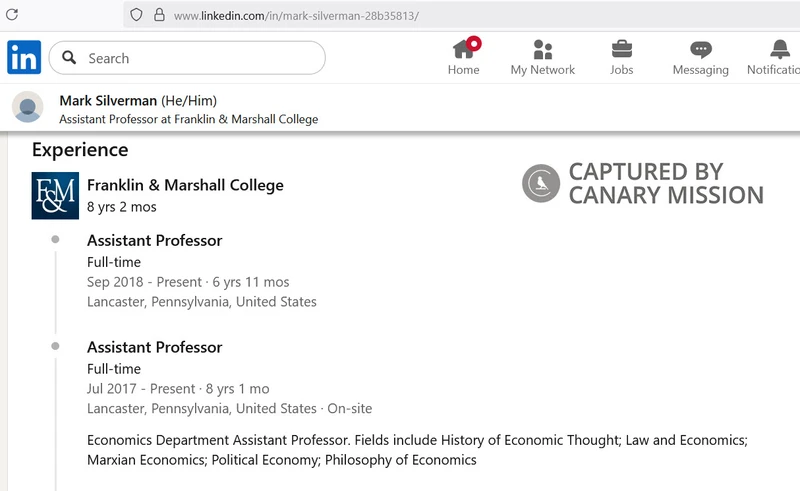The height and width of the screenshot is (491, 800).
Task: Click the LinkedIn logo
Action: [x=24, y=58]
